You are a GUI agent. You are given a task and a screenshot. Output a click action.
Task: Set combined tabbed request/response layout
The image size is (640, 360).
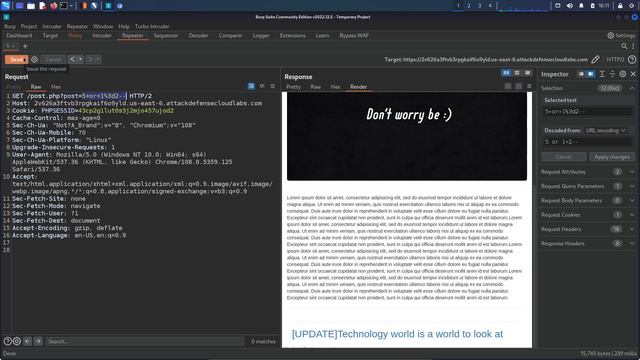[x=527, y=73]
